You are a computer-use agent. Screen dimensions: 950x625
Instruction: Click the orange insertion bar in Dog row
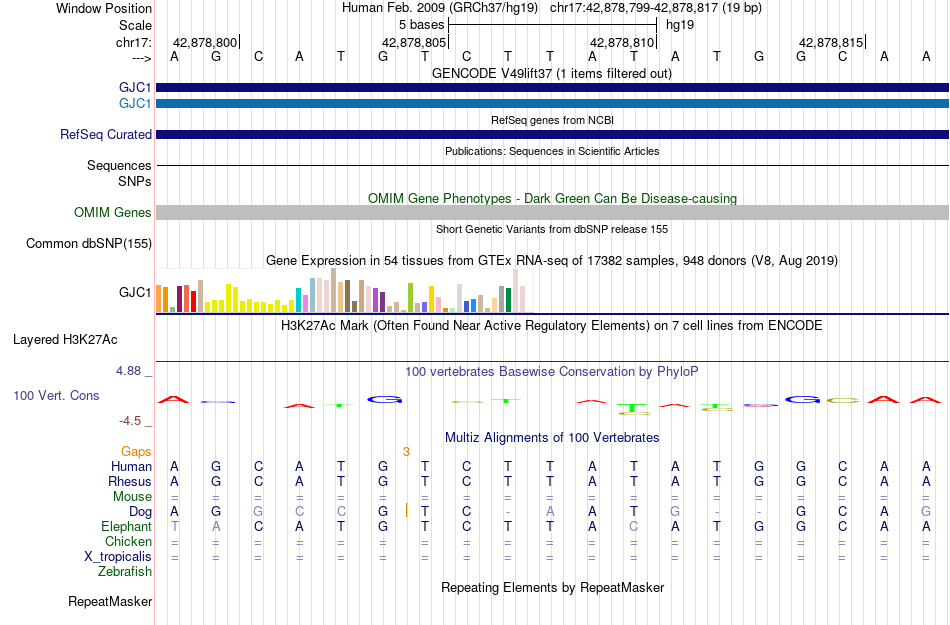click(x=406, y=511)
